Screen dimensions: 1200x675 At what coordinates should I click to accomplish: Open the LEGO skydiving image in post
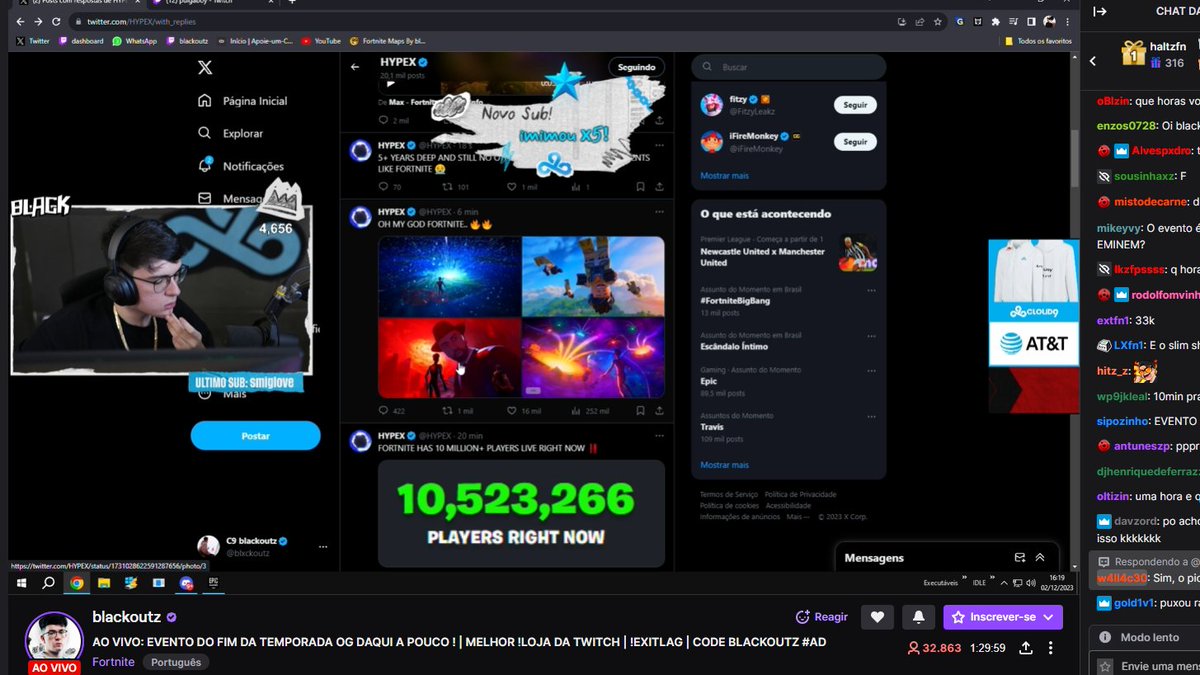coord(593,276)
